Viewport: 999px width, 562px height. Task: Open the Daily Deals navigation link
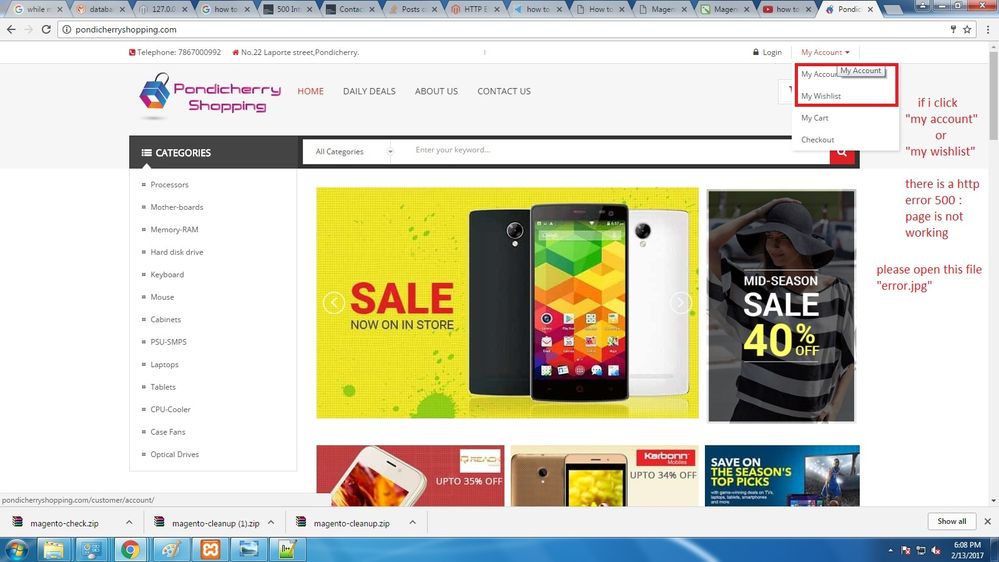click(369, 91)
